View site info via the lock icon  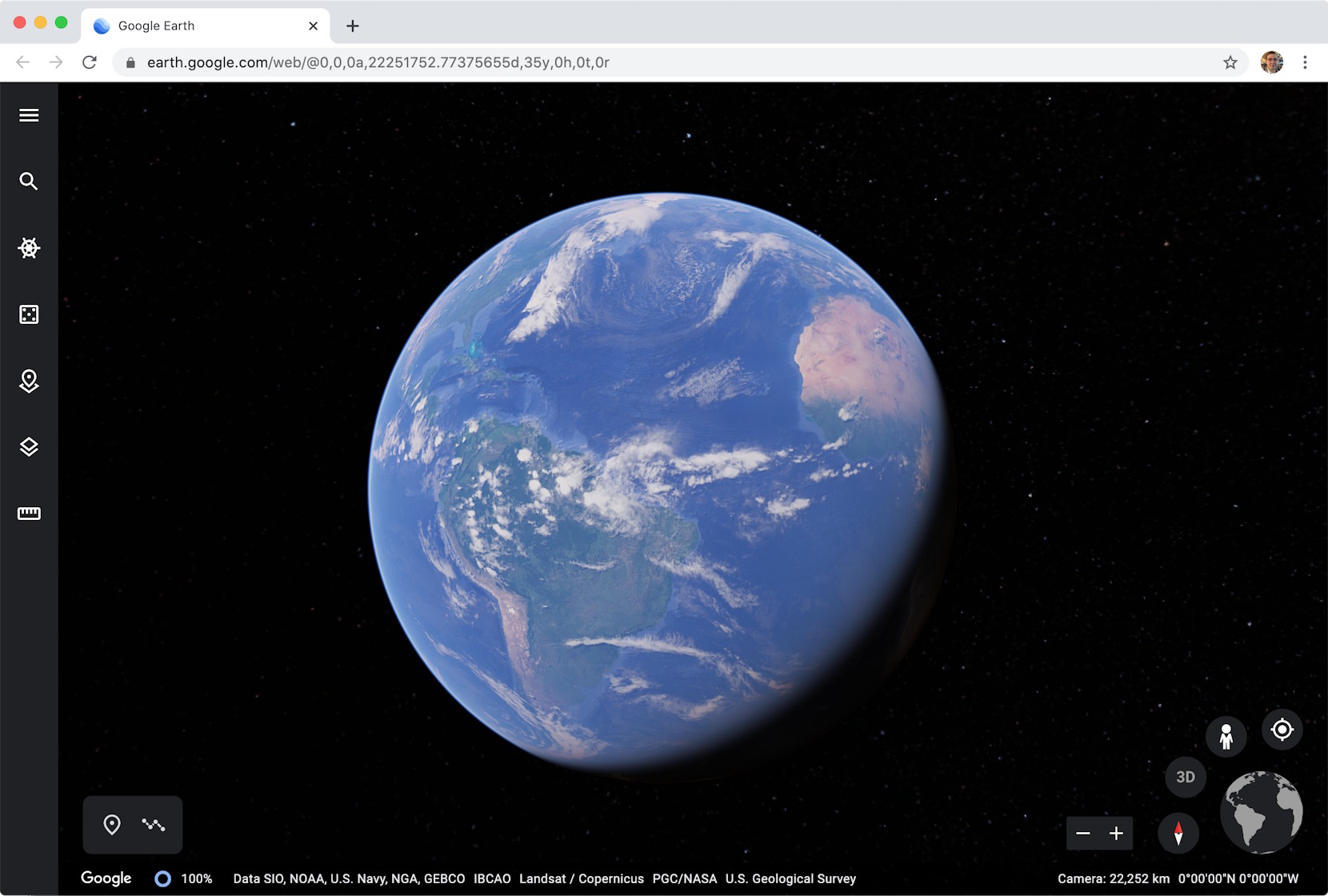tap(130, 62)
